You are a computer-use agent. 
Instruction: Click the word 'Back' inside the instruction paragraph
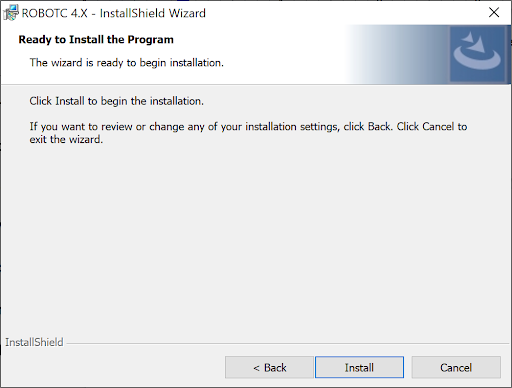pos(379,127)
